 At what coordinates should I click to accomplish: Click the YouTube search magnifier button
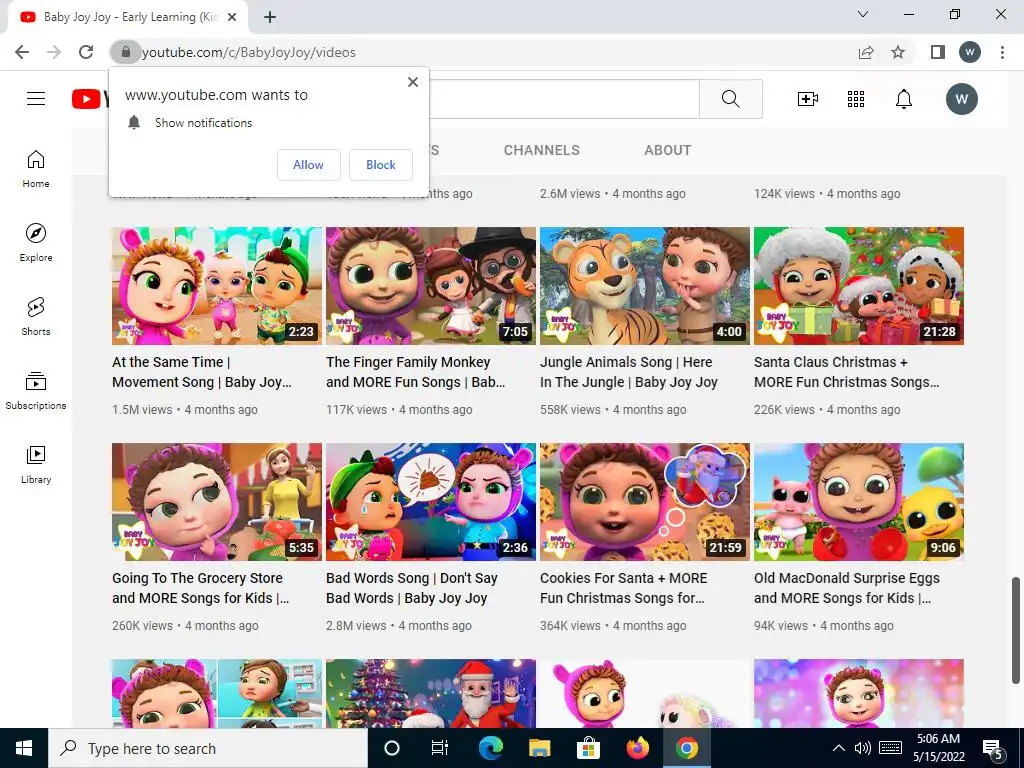pyautogui.click(x=731, y=99)
